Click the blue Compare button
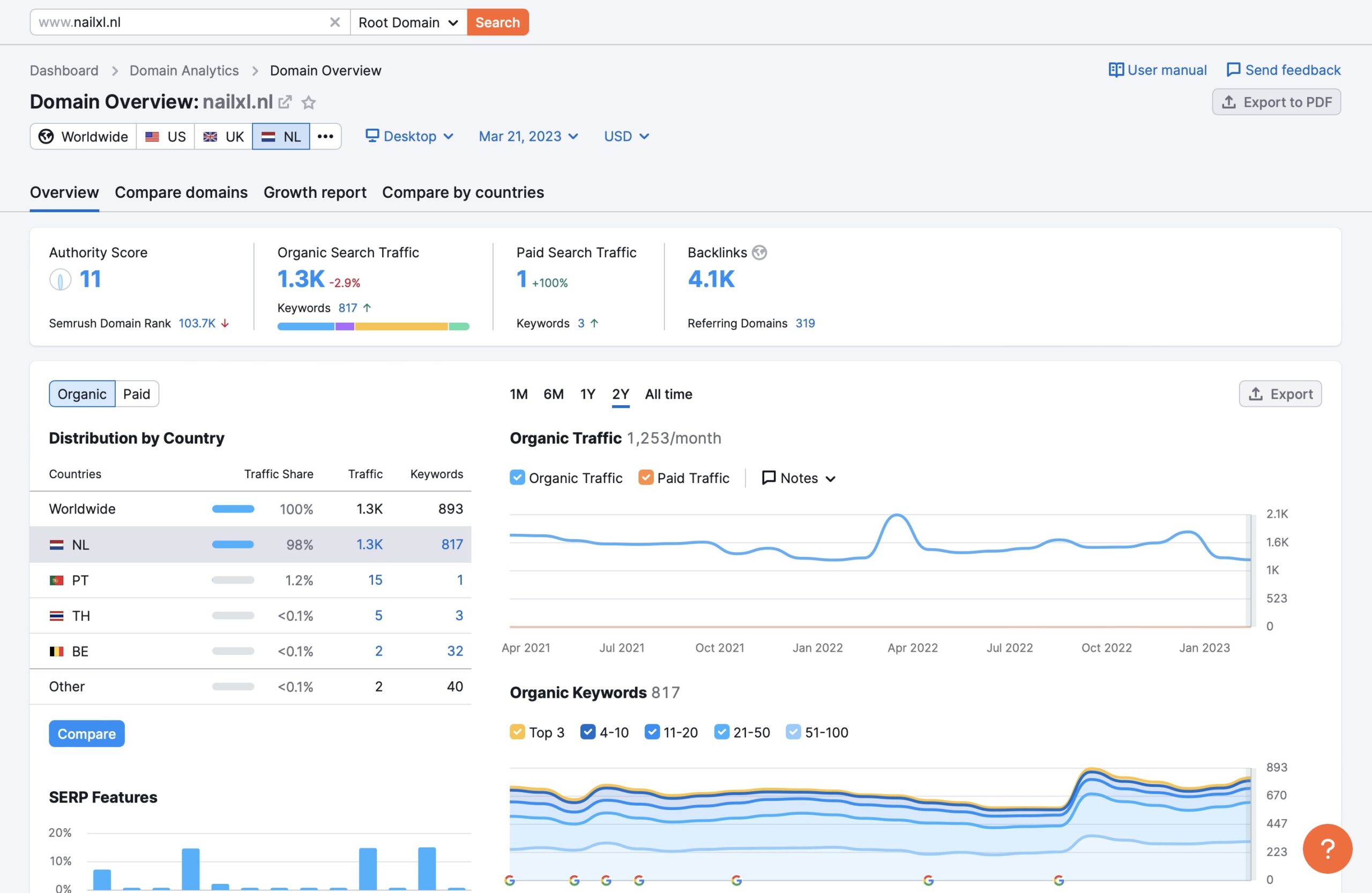Image resolution: width=1372 pixels, height=893 pixels. tap(86, 733)
